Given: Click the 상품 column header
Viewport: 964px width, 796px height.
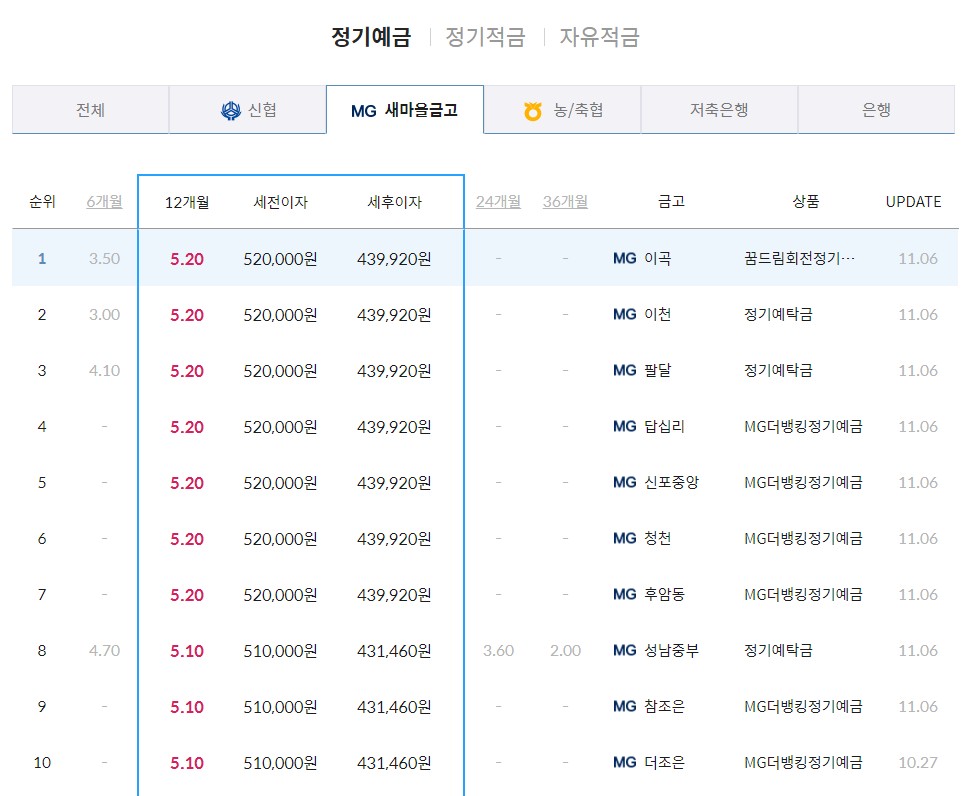Looking at the screenshot, I should pyautogui.click(x=805, y=202).
